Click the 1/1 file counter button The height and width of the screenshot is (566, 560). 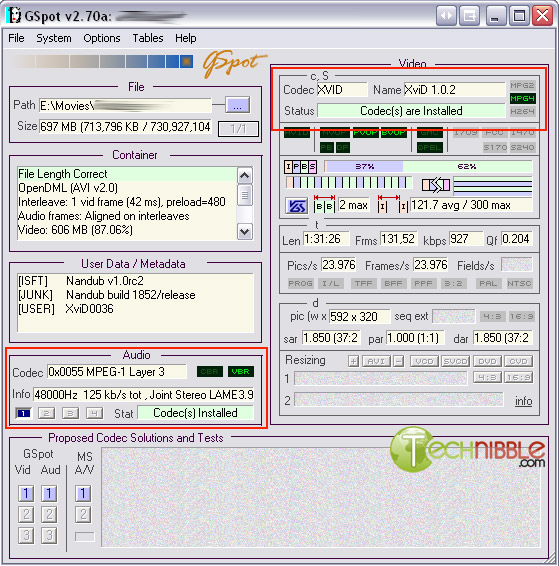click(x=238, y=129)
